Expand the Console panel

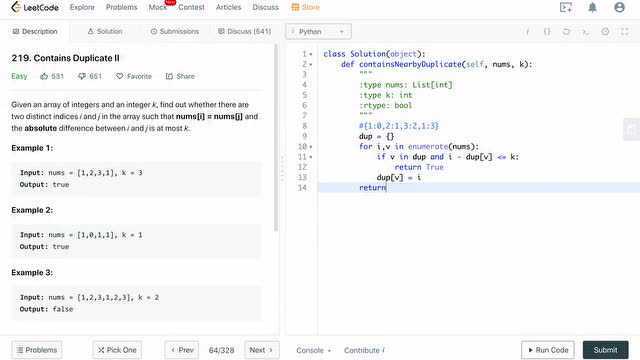pyautogui.click(x=313, y=350)
